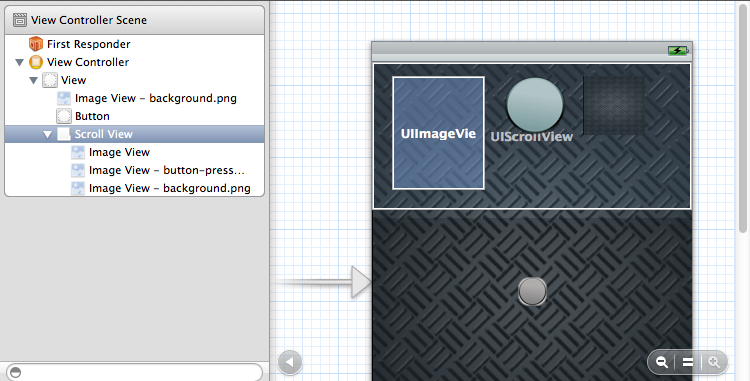Select the Button row in outline
The width and height of the screenshot is (750, 381).
(x=134, y=116)
